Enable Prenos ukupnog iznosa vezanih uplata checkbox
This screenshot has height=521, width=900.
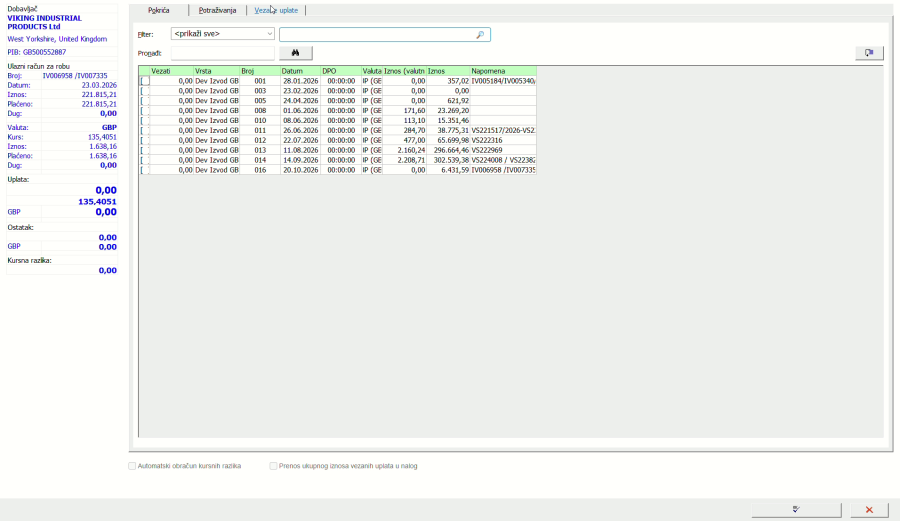coord(273,466)
